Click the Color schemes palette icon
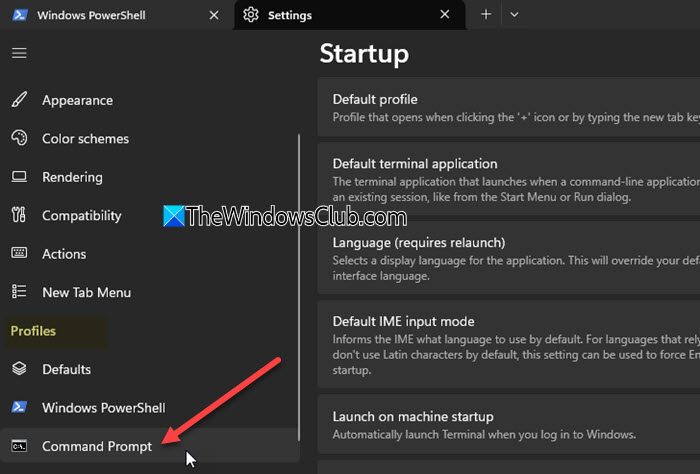This screenshot has height=474, width=700. tap(19, 138)
